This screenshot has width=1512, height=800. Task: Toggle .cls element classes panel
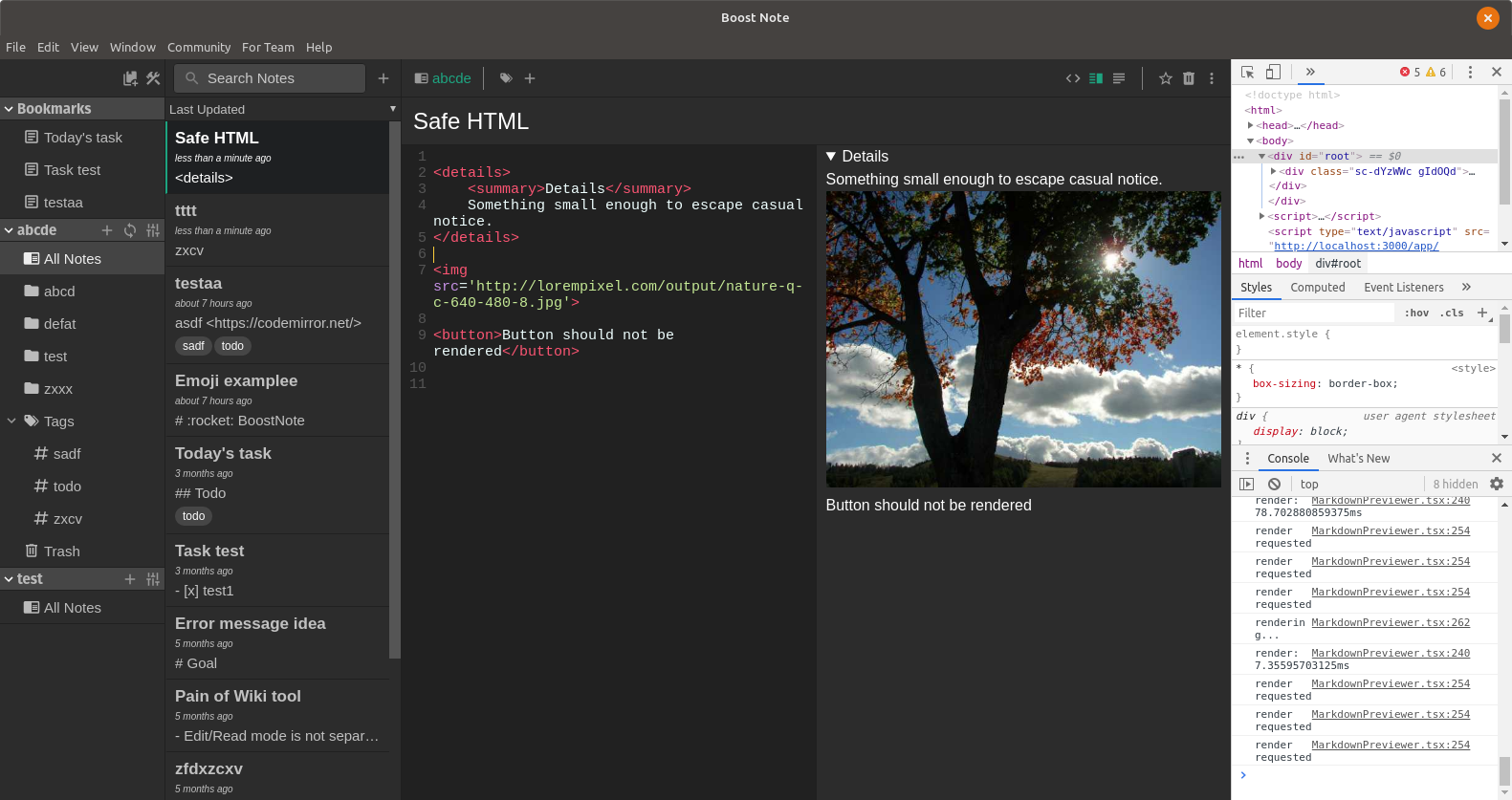(1452, 313)
